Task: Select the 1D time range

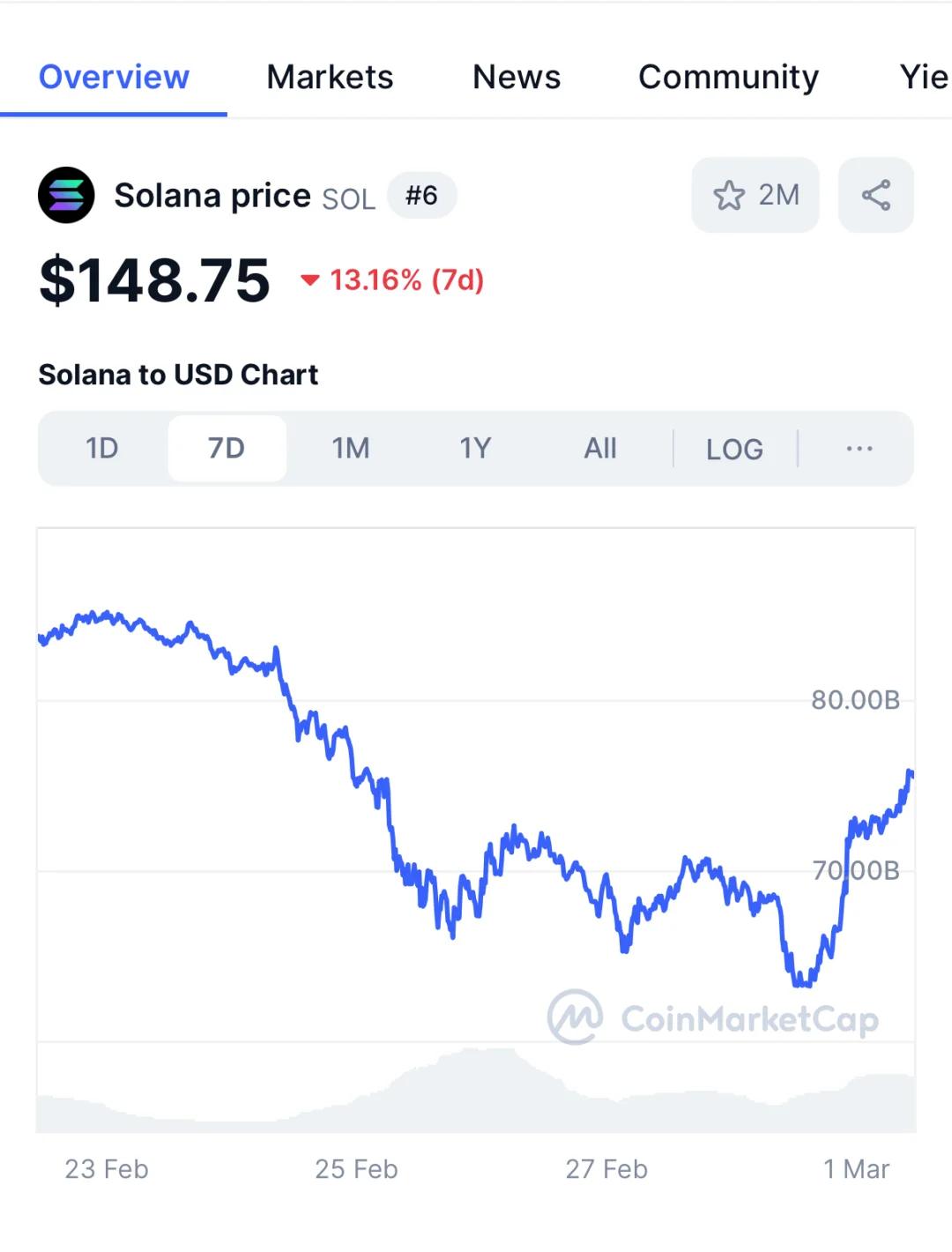Action: 102,449
